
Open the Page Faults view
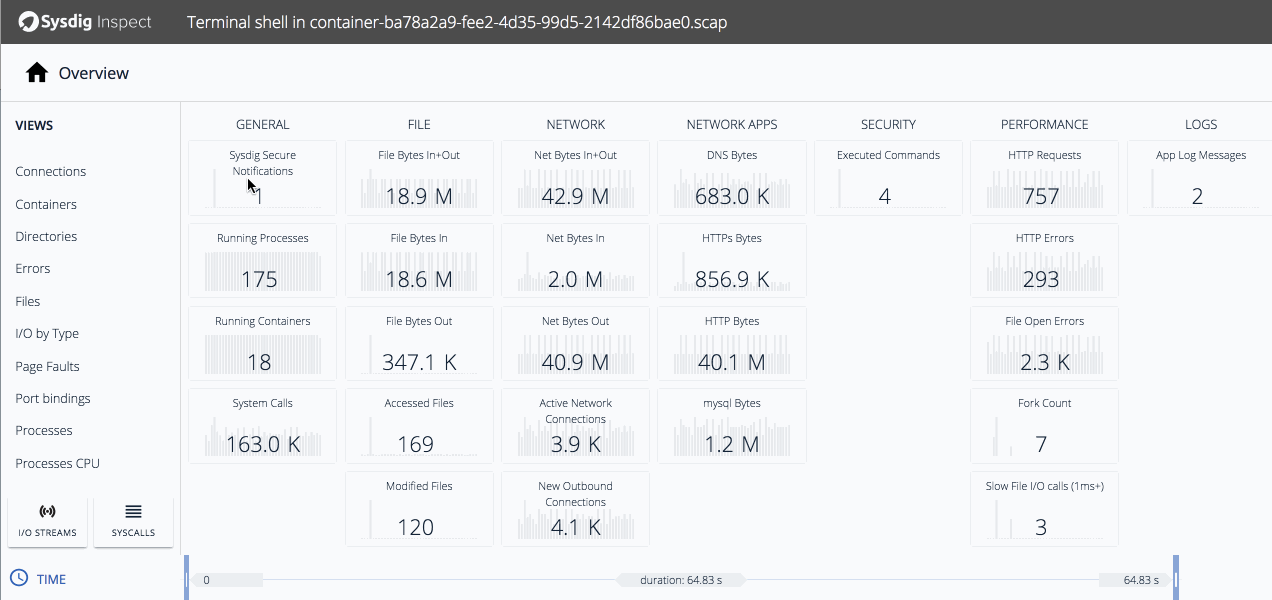click(x=47, y=366)
